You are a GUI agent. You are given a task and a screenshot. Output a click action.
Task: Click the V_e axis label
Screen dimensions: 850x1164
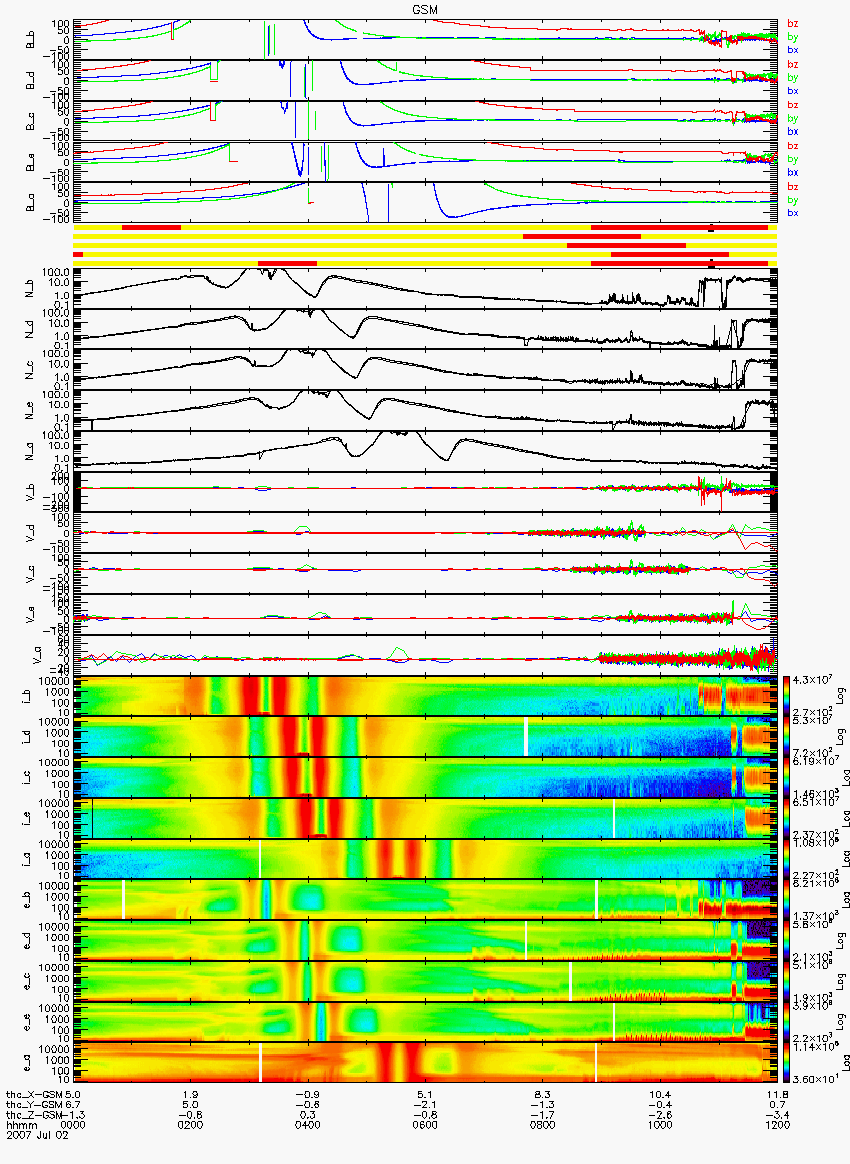tap(30, 615)
